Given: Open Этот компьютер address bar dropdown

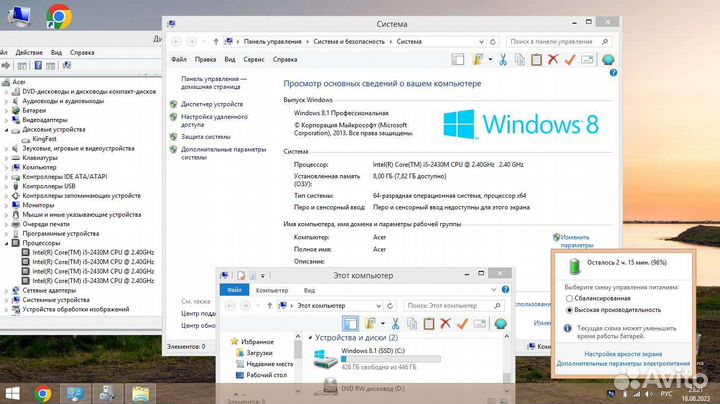Looking at the screenshot, I should (x=378, y=306).
